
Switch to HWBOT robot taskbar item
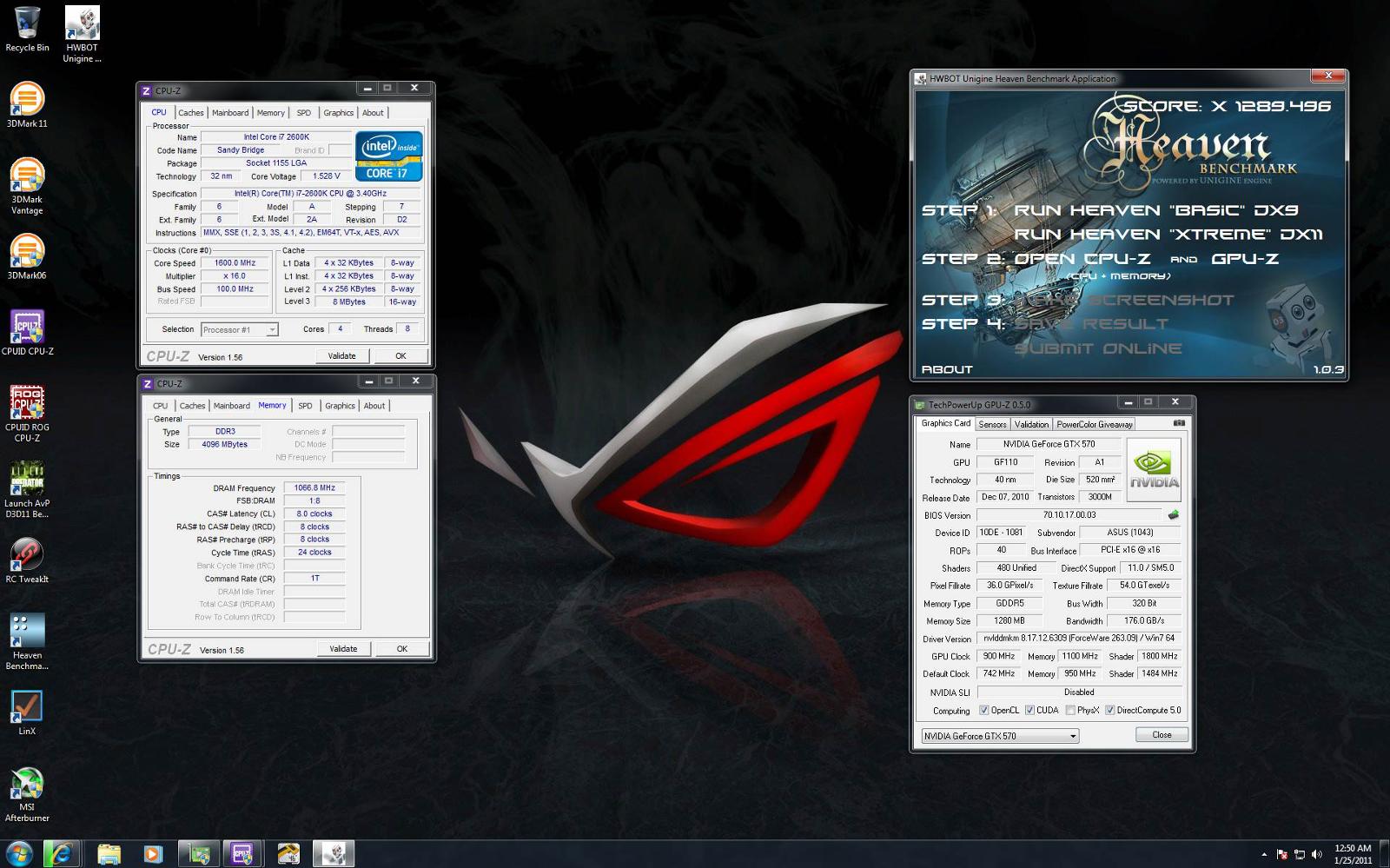334,853
